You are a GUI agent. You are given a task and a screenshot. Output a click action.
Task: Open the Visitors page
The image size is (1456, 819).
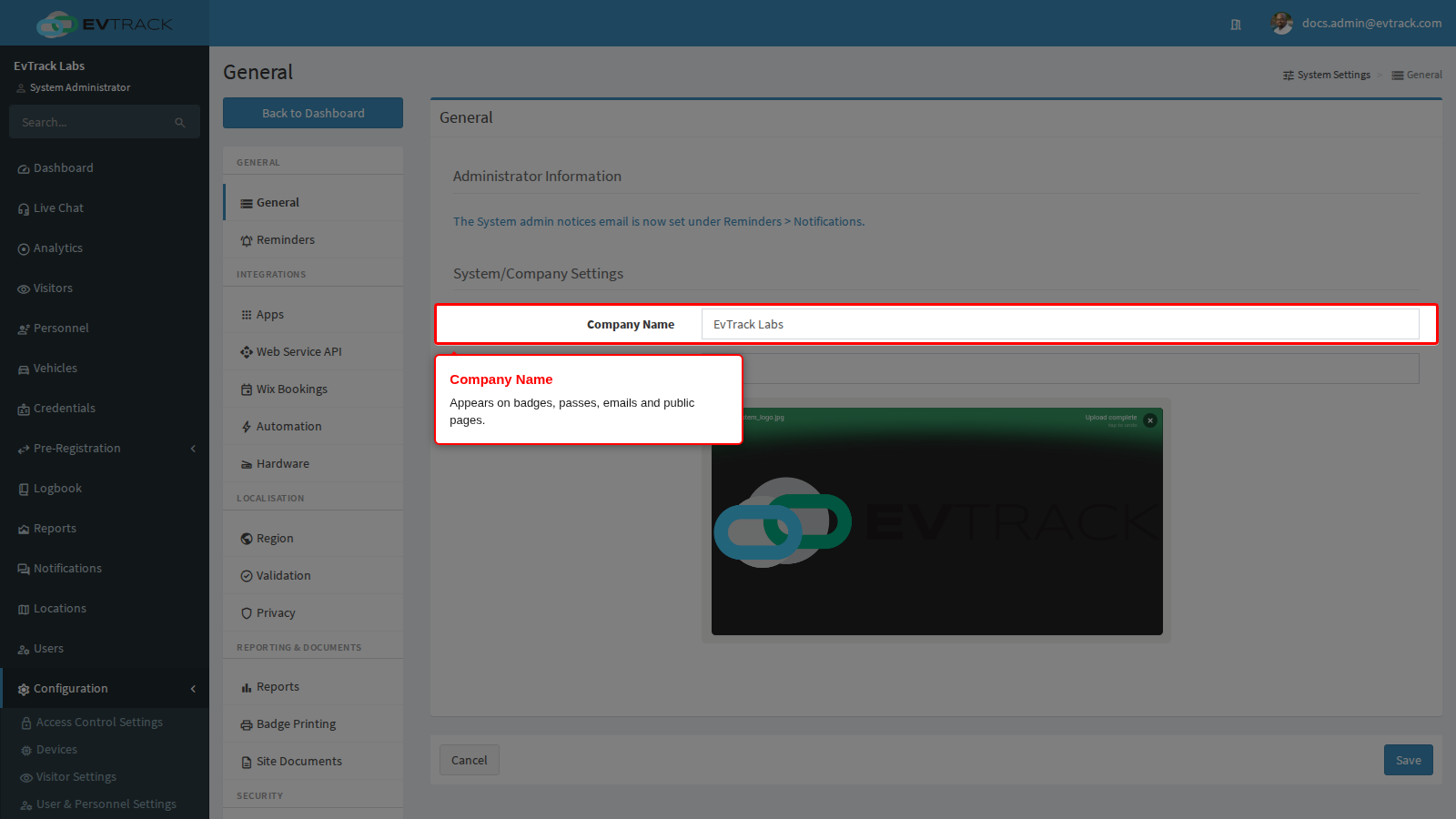(x=105, y=288)
